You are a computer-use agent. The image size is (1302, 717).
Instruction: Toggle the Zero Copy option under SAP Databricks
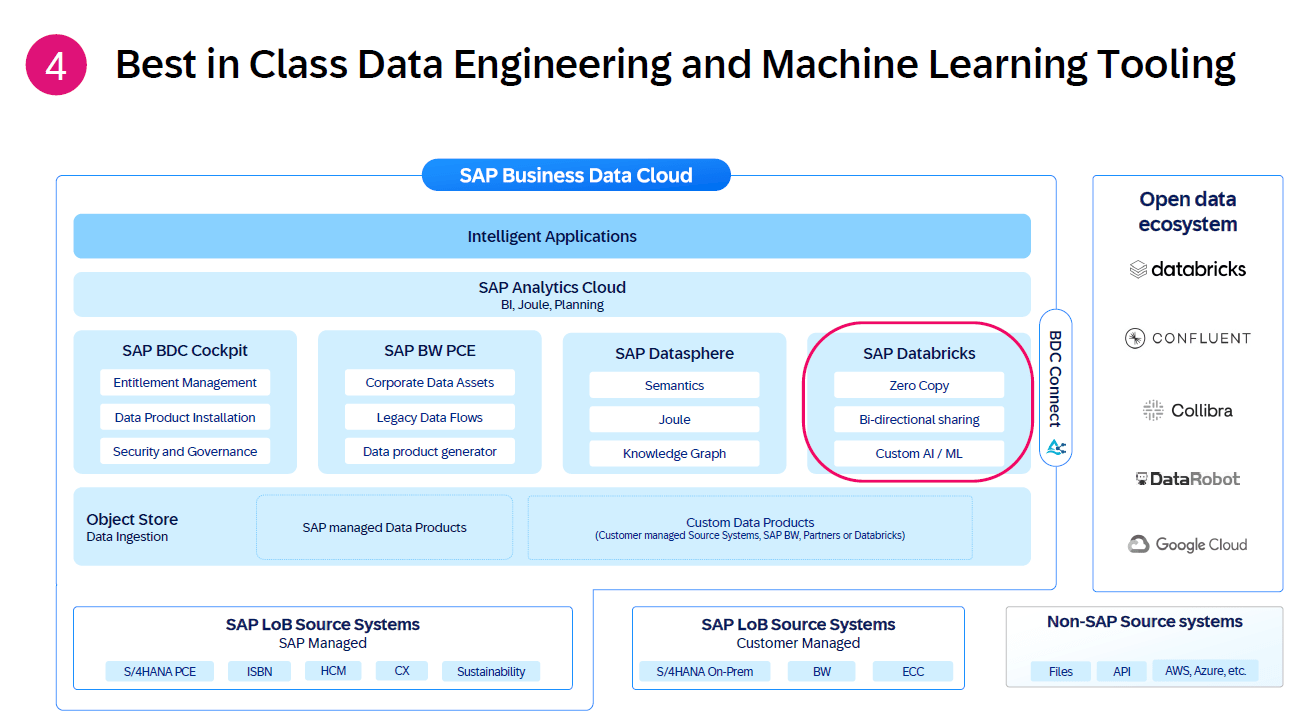tap(918, 385)
